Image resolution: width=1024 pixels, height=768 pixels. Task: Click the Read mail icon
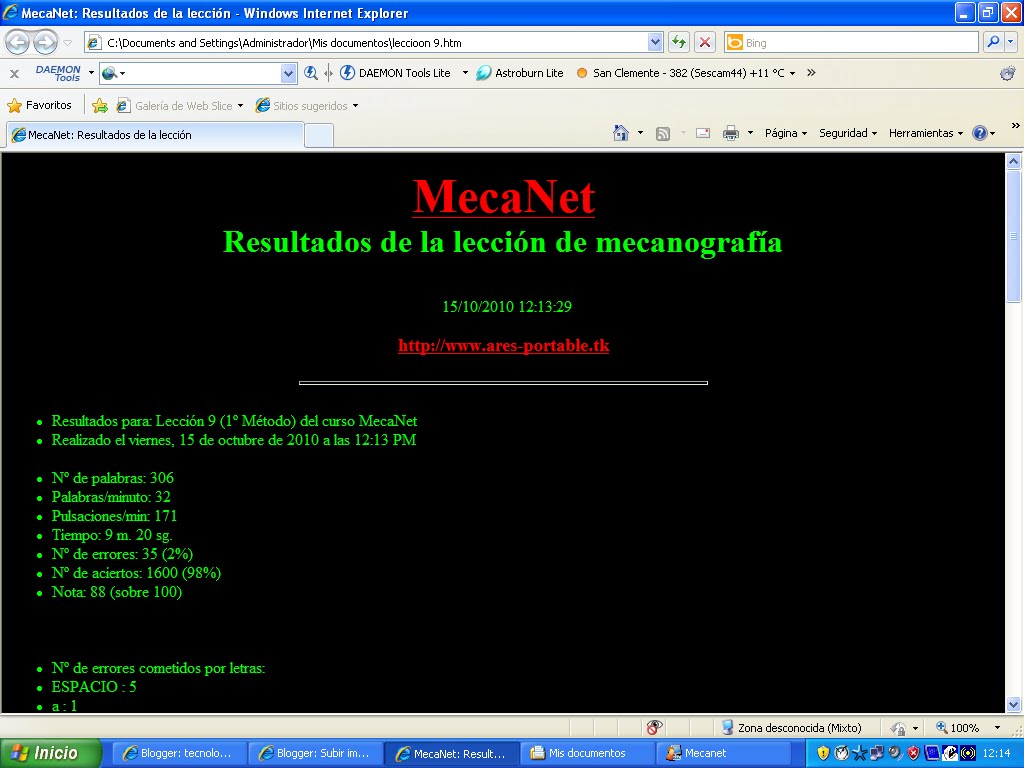[703, 133]
